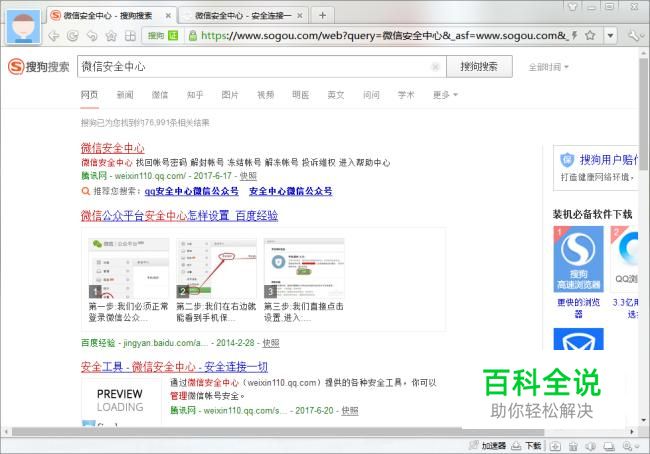Click the 搜狗 search engine selector in address bar
This screenshot has width=650, height=454.
click(163, 36)
